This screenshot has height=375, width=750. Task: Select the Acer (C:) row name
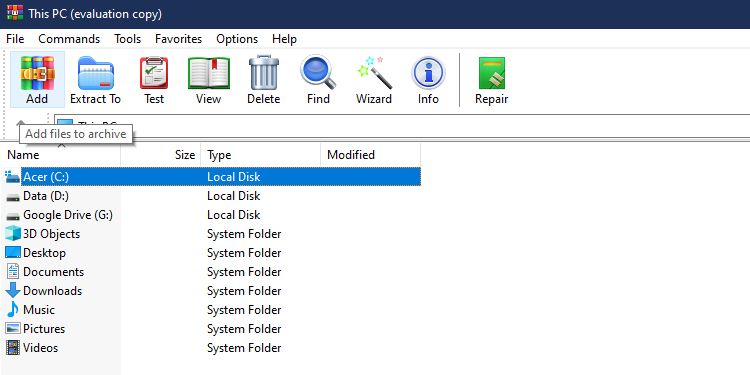click(46, 177)
